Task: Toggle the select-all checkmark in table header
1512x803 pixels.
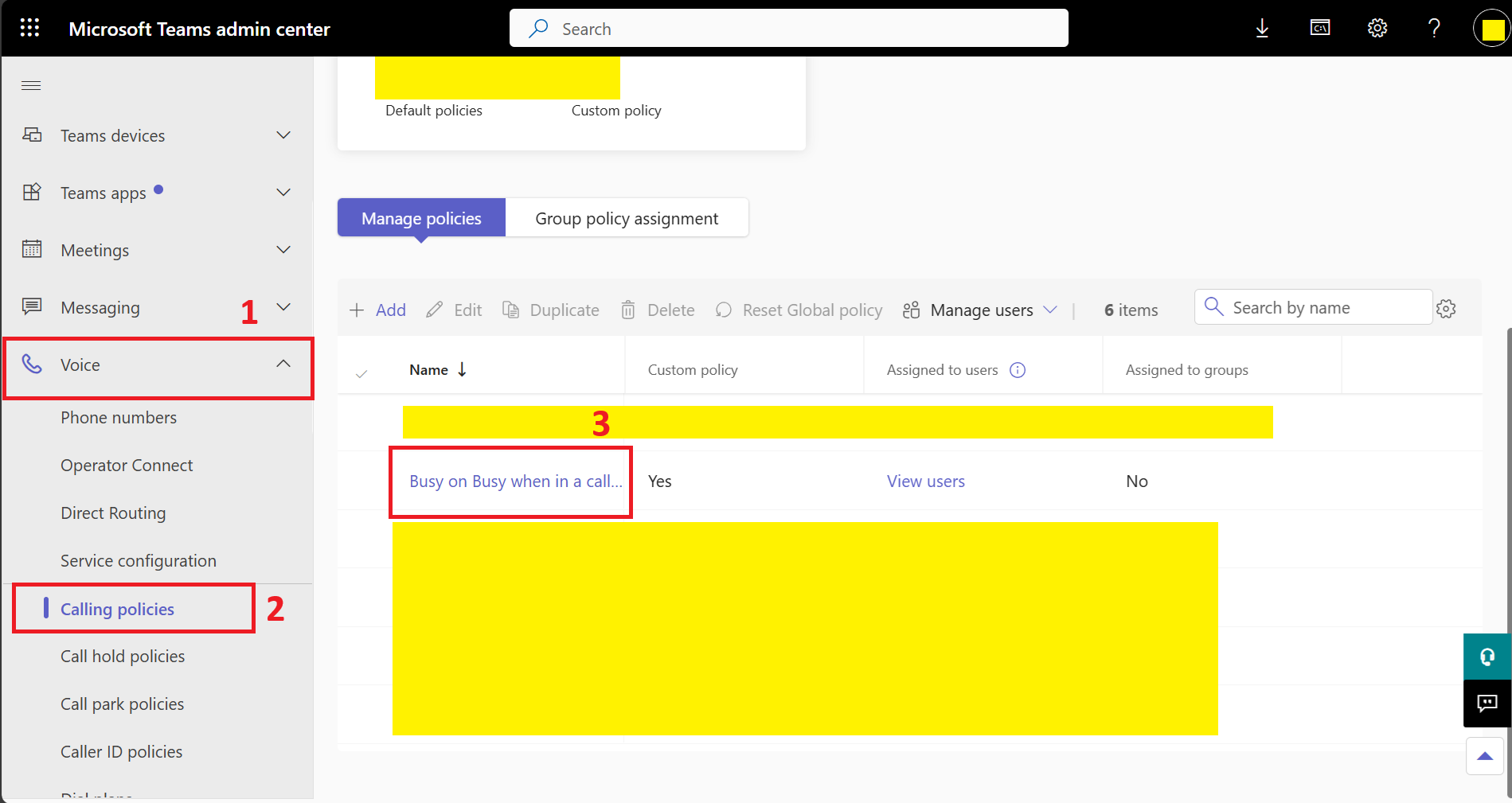Action: pos(361,373)
